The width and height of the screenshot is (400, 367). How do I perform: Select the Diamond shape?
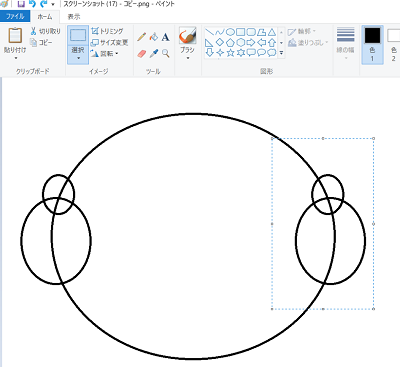tap(220, 42)
